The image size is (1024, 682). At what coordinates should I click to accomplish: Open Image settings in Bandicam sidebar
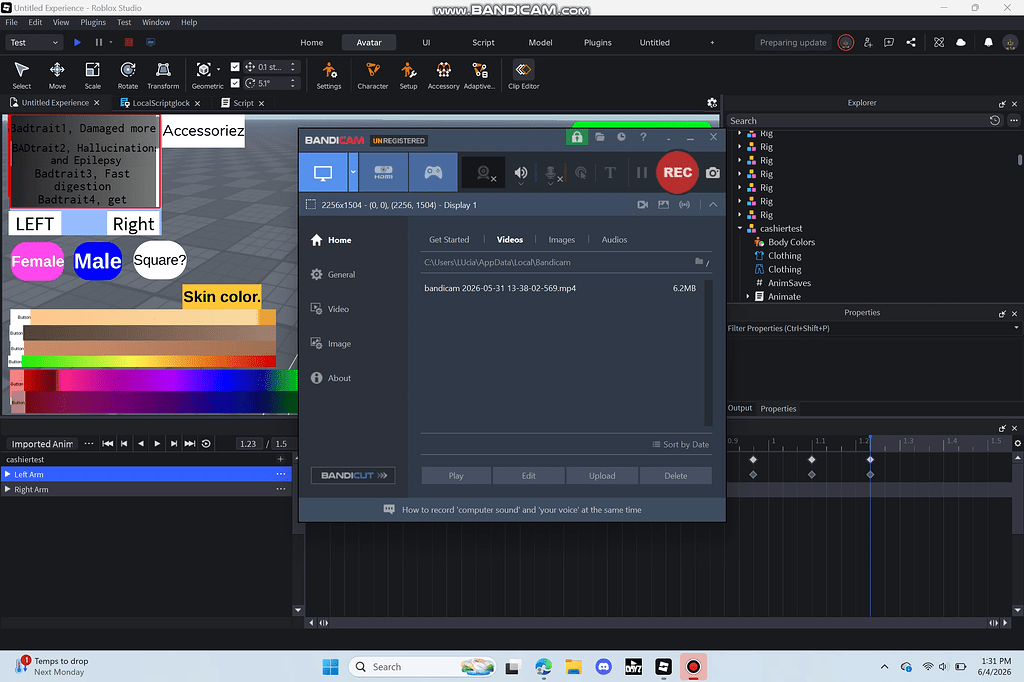pyautogui.click(x=330, y=344)
